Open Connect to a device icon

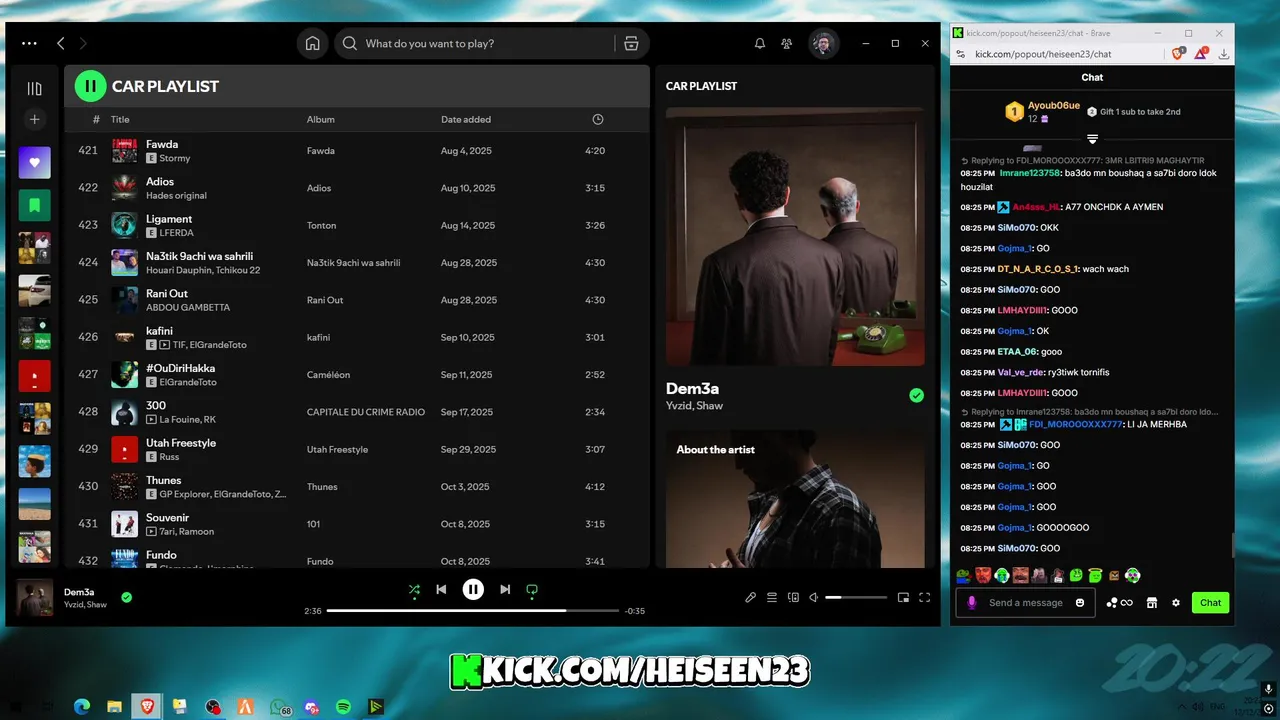click(793, 597)
